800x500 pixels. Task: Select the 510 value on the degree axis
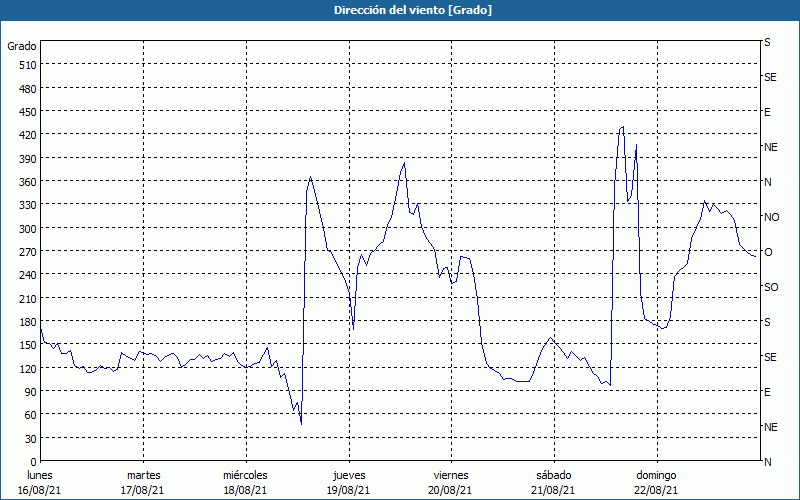[29, 65]
